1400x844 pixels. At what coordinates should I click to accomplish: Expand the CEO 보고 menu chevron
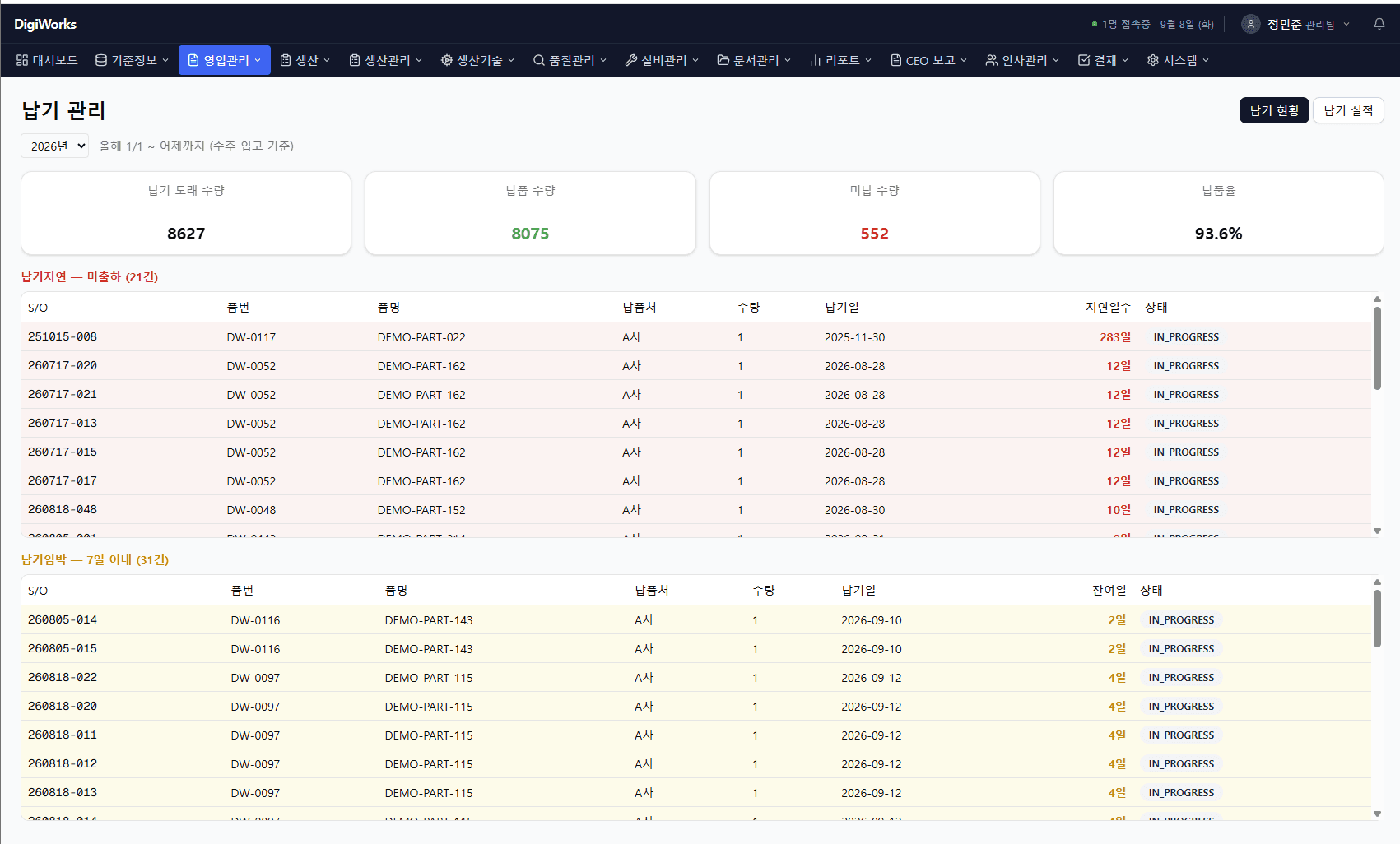point(964,60)
